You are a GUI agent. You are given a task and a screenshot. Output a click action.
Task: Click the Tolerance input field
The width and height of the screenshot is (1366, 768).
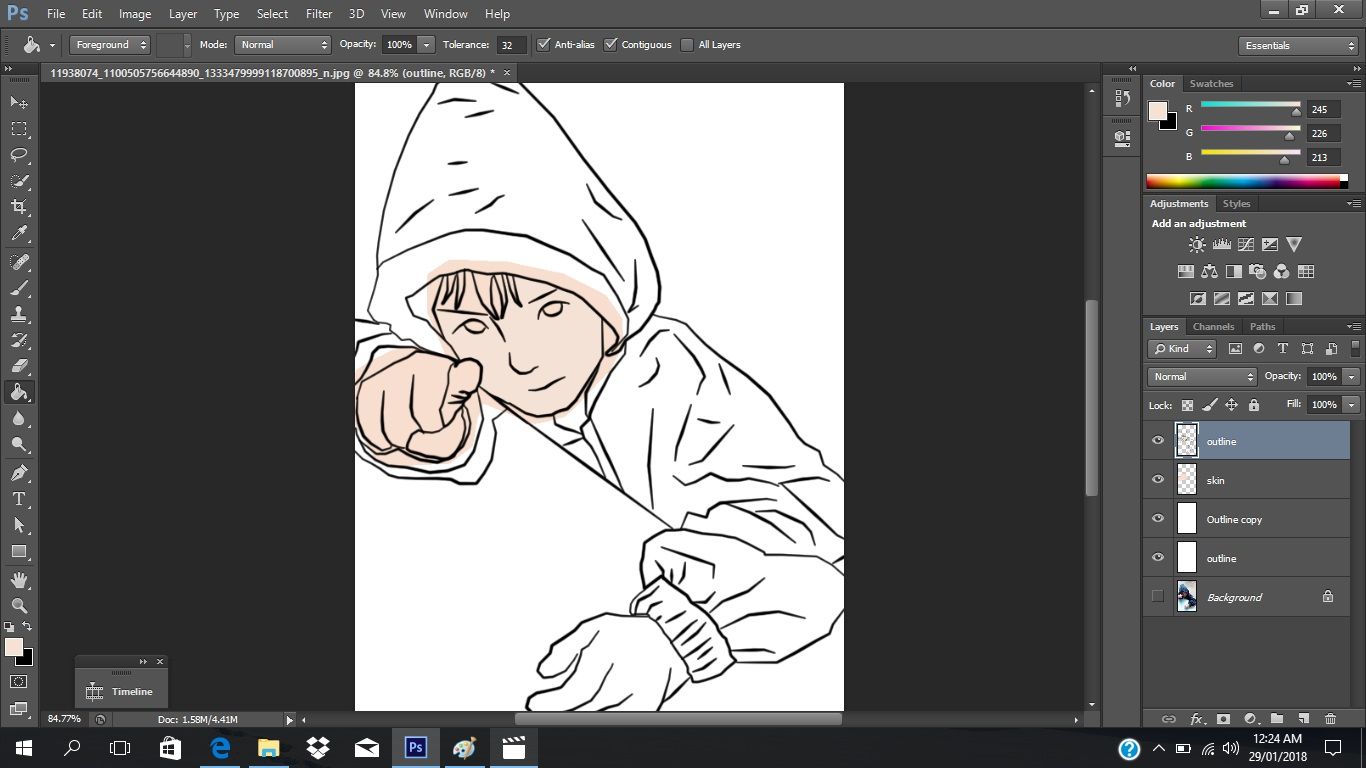tap(511, 45)
